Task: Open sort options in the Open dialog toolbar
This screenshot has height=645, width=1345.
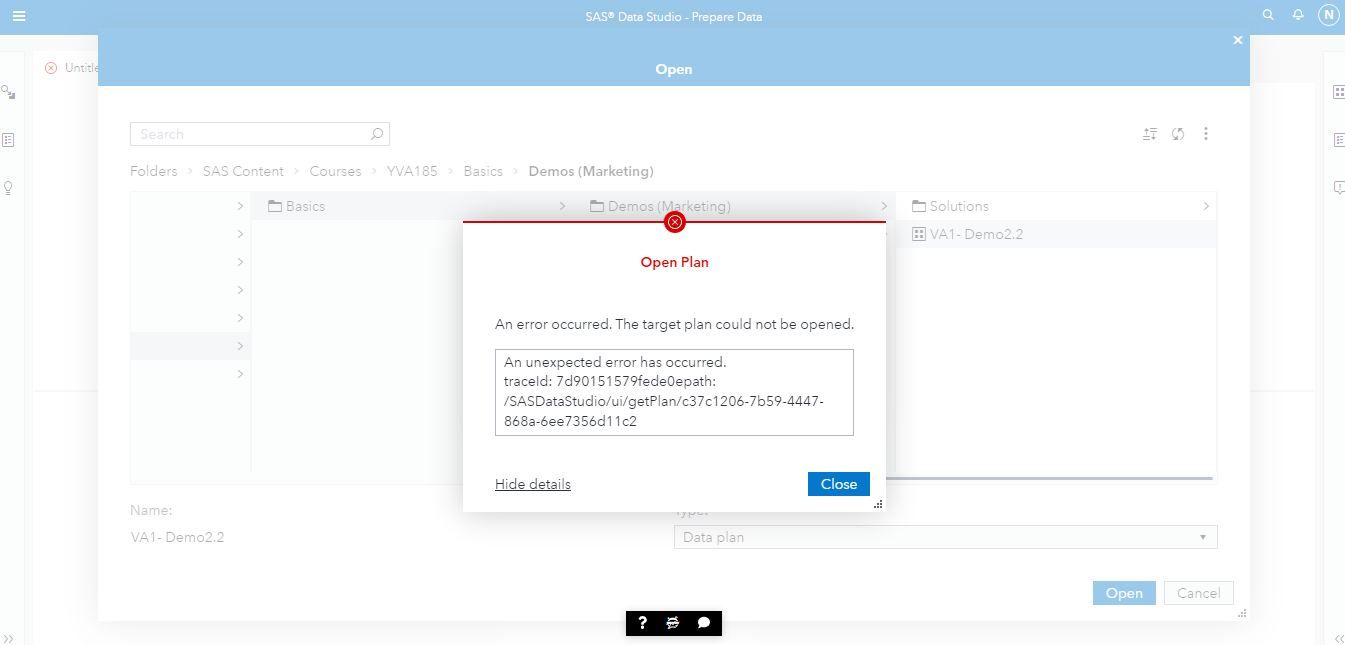Action: click(x=1149, y=133)
